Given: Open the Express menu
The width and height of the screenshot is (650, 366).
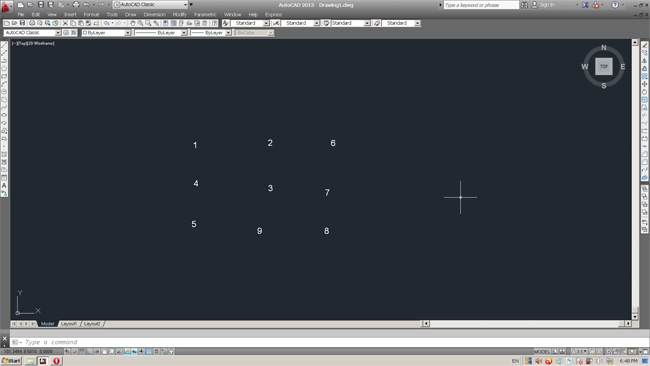Looking at the screenshot, I should coord(274,15).
